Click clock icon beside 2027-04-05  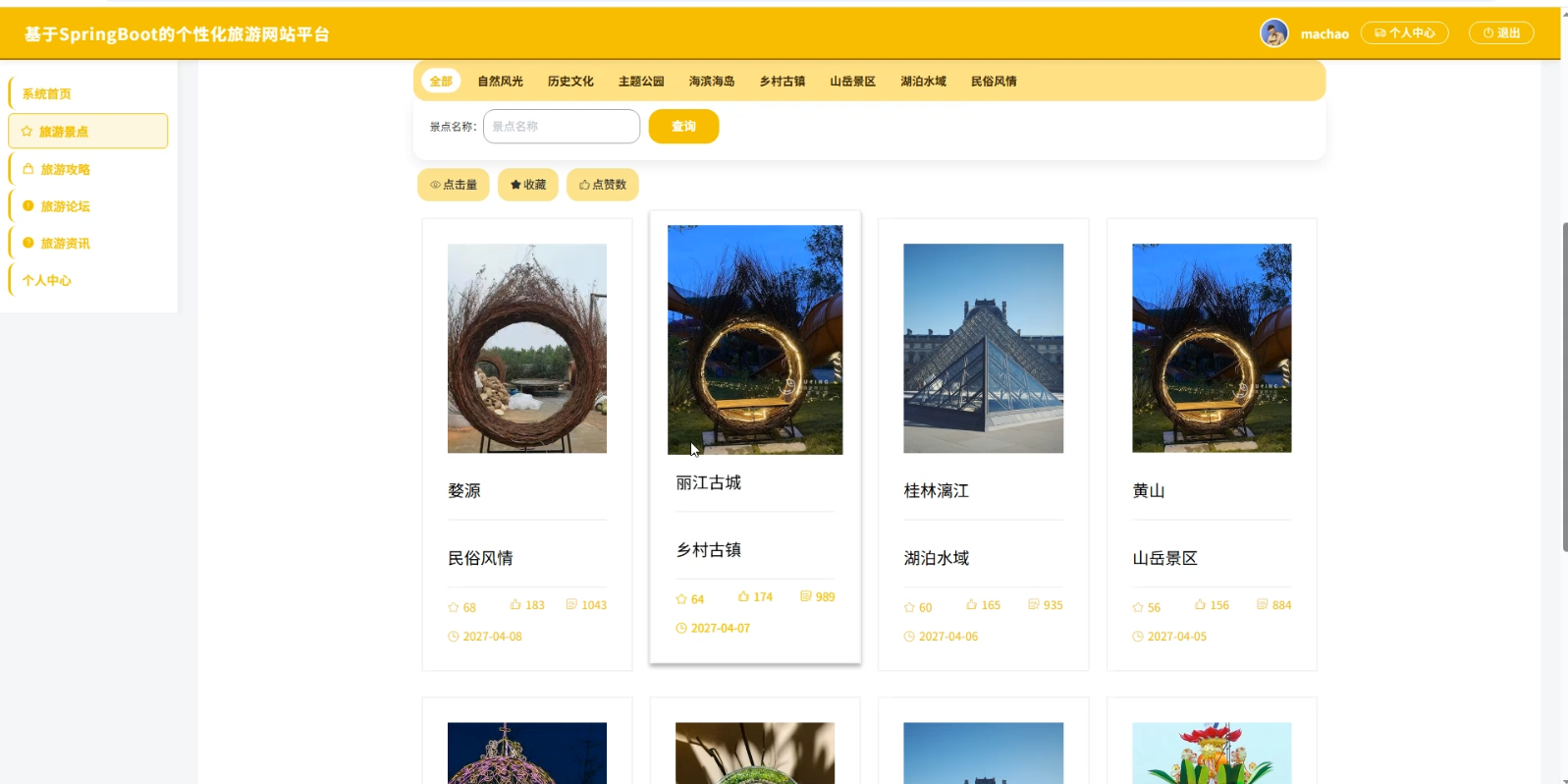[x=1138, y=637]
